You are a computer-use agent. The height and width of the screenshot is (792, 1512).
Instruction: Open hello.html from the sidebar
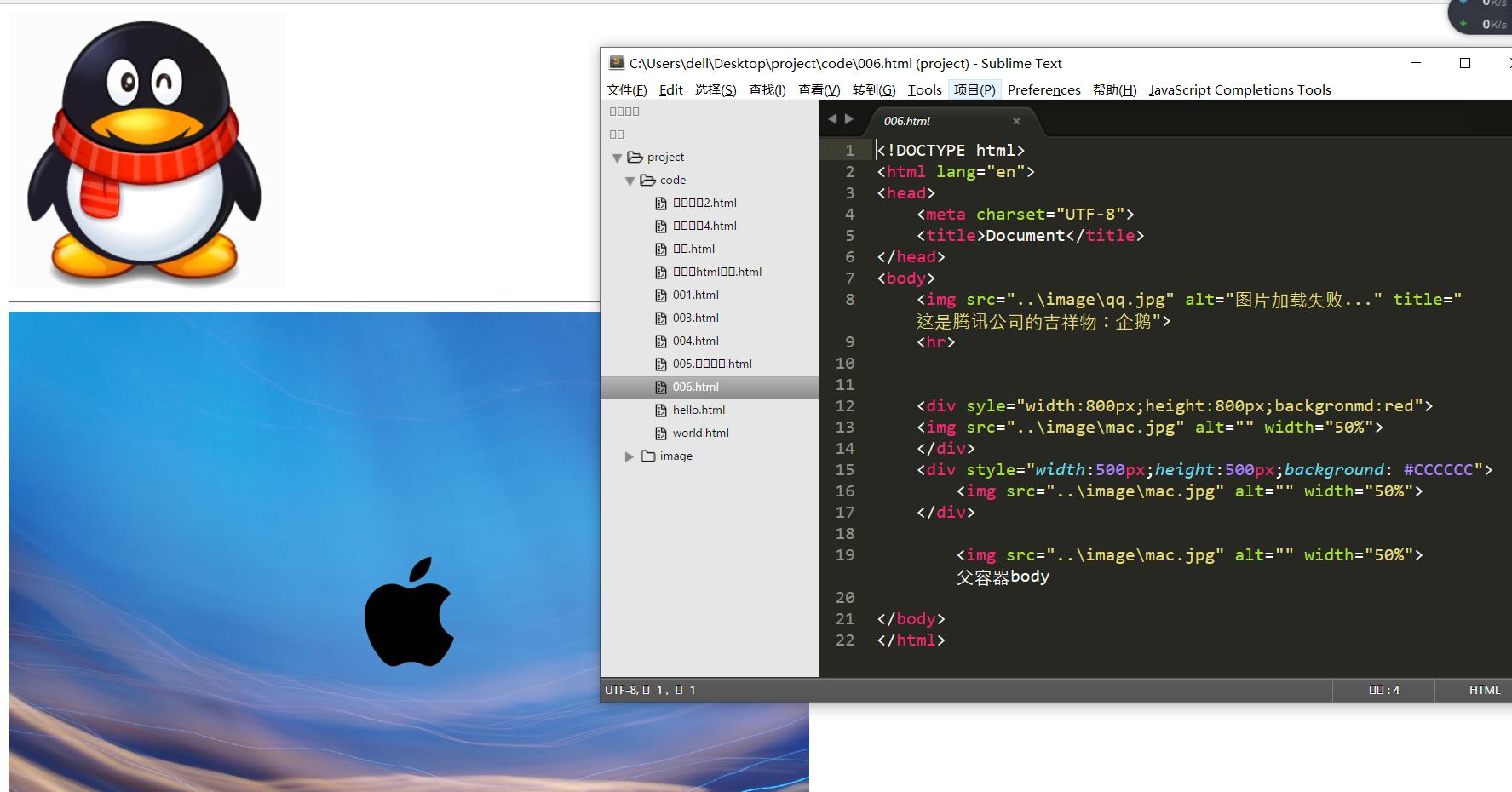(699, 410)
